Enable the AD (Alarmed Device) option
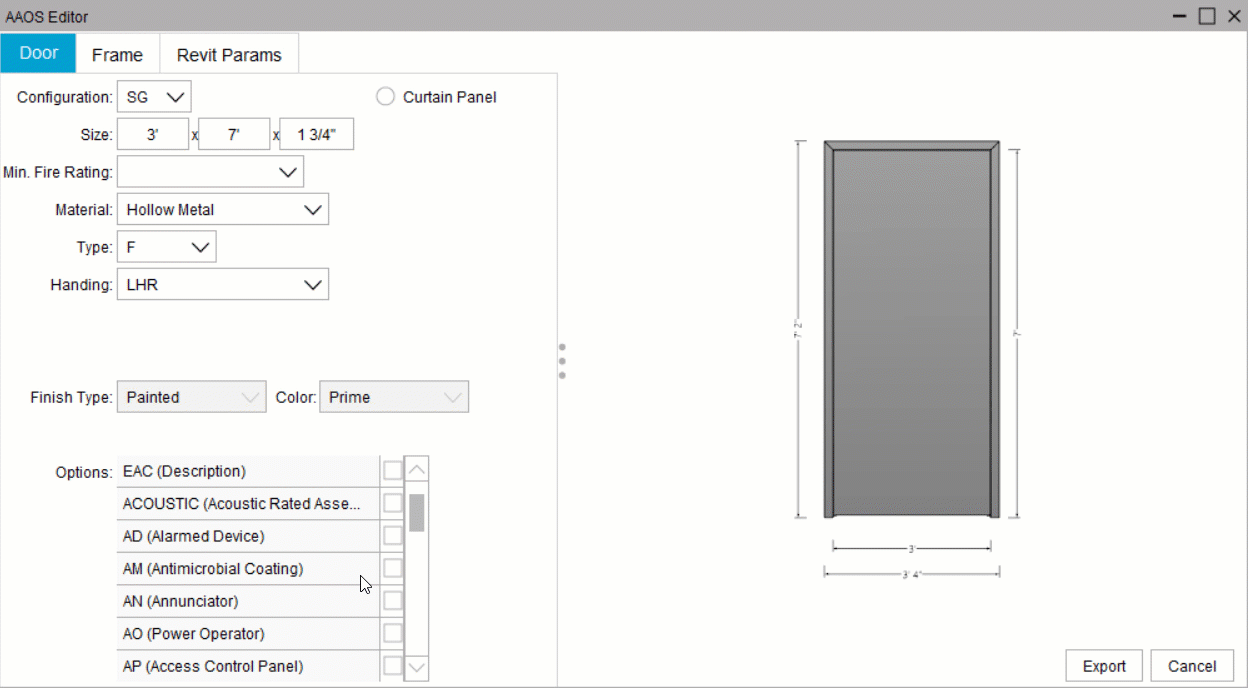This screenshot has height=688, width=1248. pyautogui.click(x=391, y=536)
